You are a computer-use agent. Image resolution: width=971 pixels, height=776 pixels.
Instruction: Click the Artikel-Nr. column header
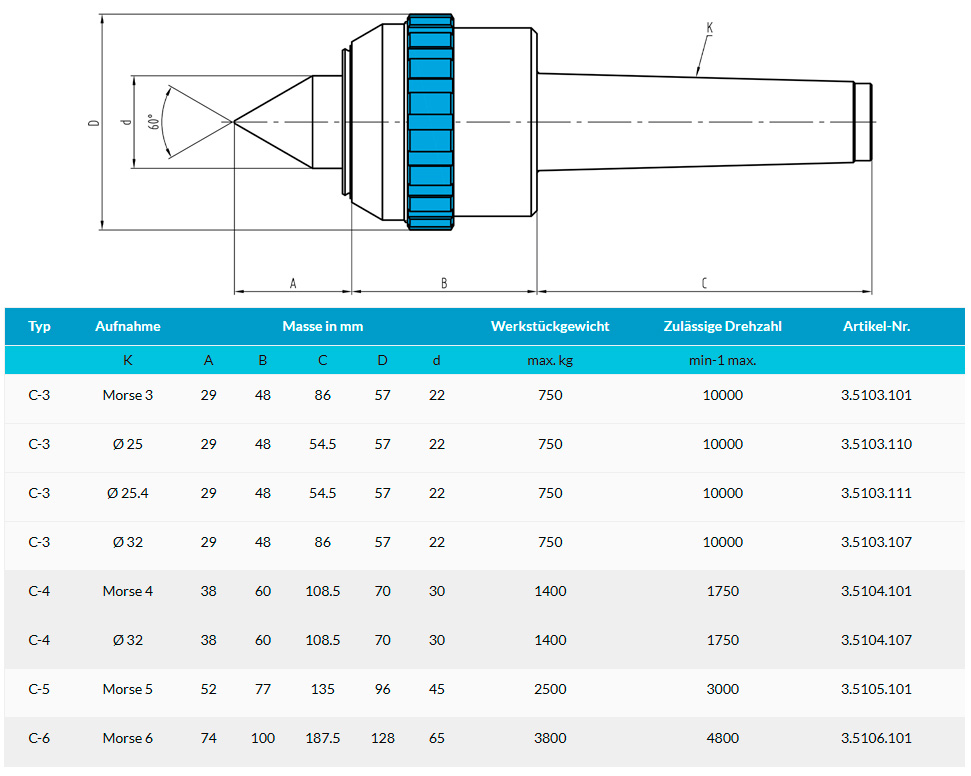click(877, 326)
